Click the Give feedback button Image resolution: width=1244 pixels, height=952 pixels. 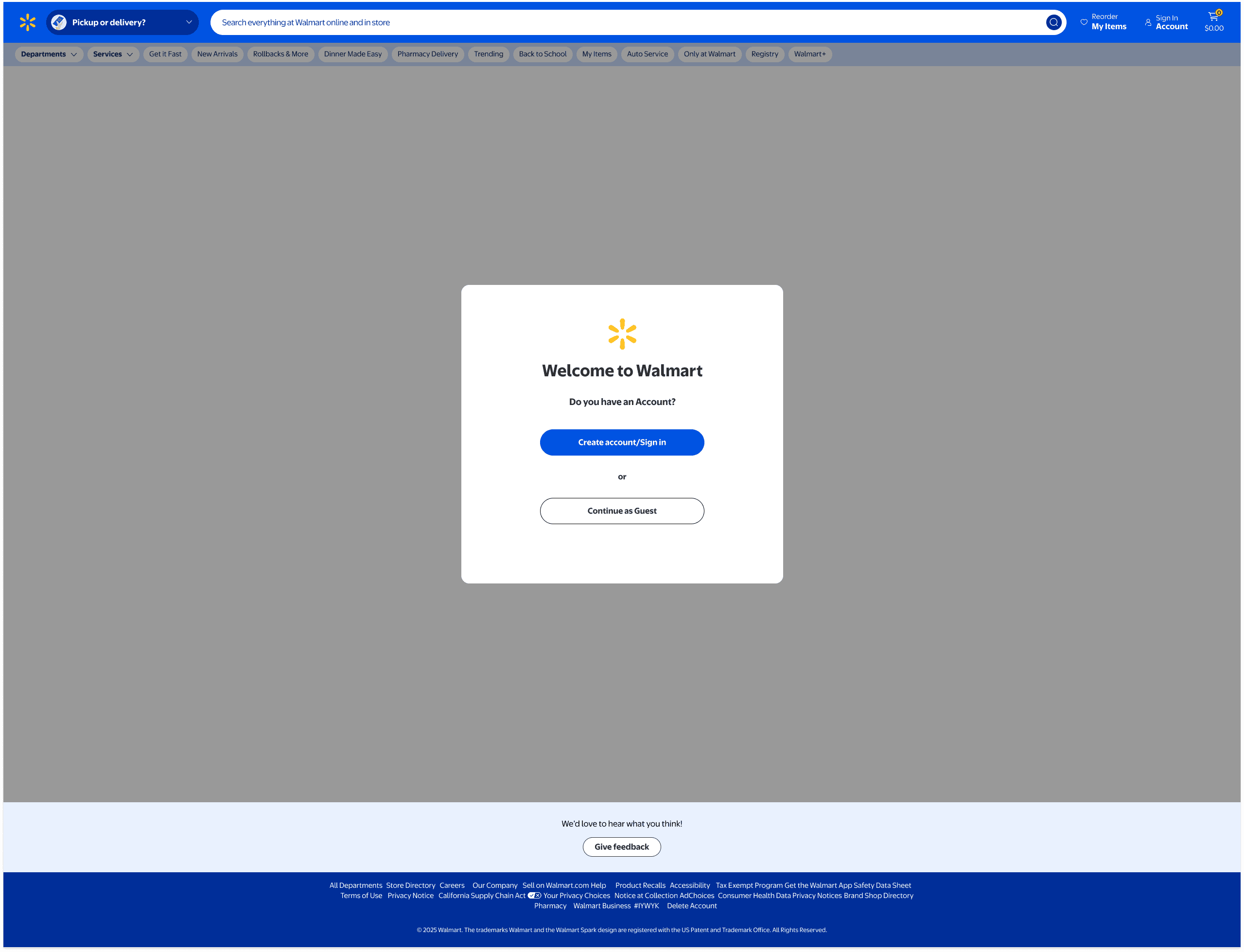click(621, 846)
